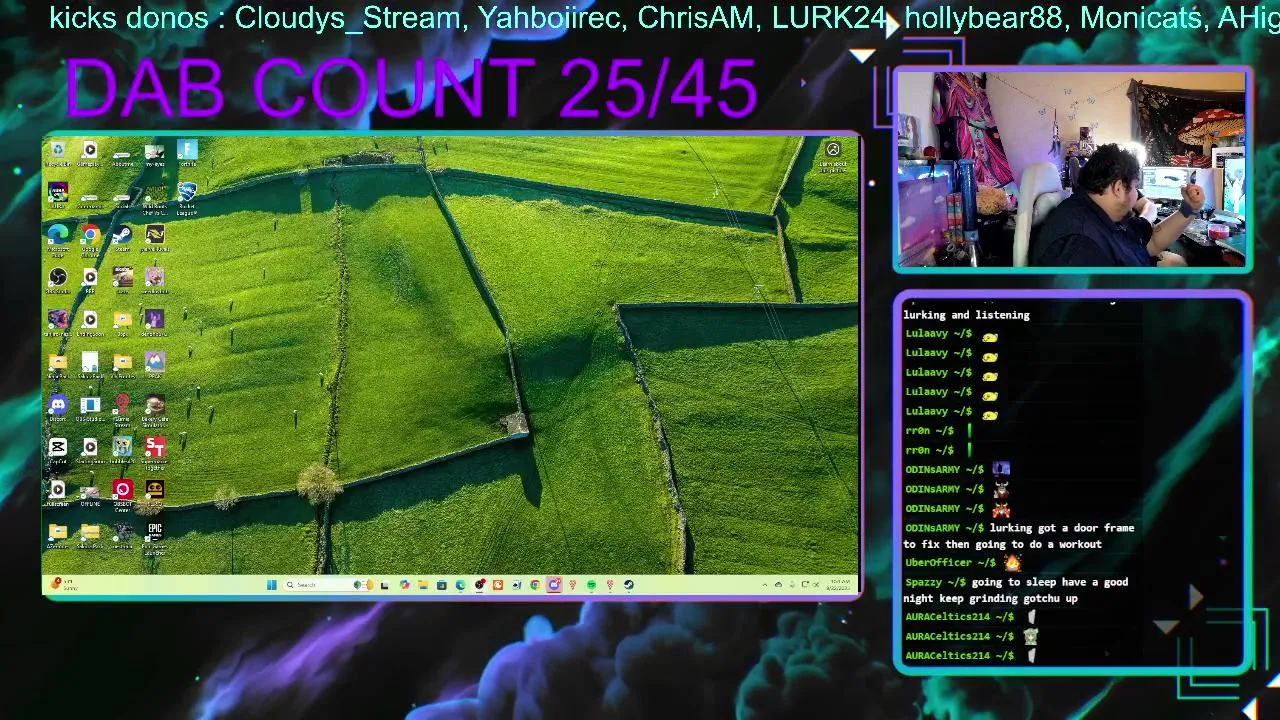Screen dimensions: 1280x720
Task: Click the DAB COUNT 25/45 text
Action: (412, 88)
